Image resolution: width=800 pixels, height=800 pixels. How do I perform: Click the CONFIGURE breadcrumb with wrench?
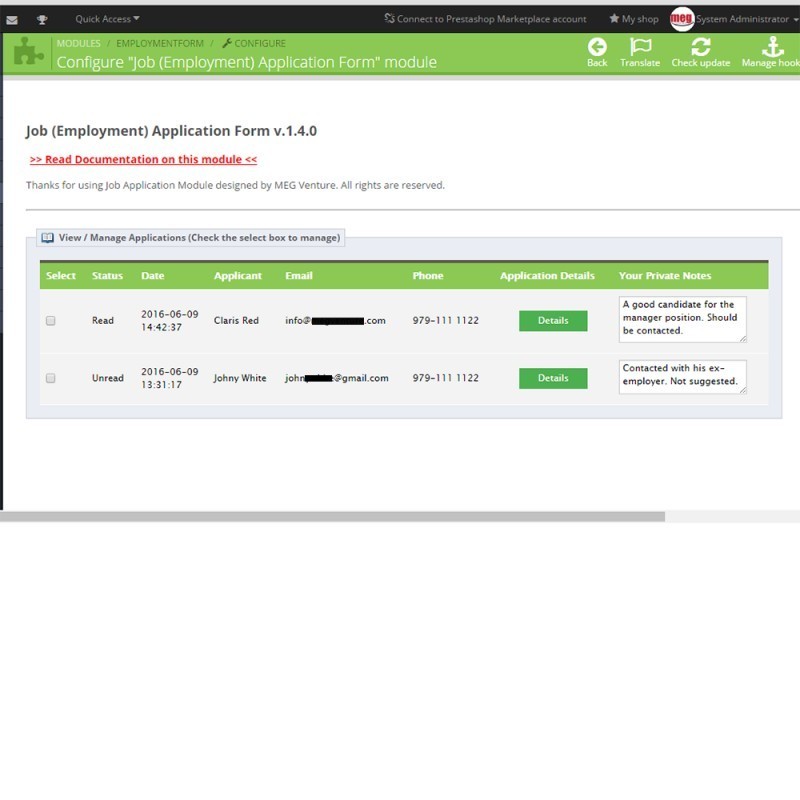coord(254,43)
